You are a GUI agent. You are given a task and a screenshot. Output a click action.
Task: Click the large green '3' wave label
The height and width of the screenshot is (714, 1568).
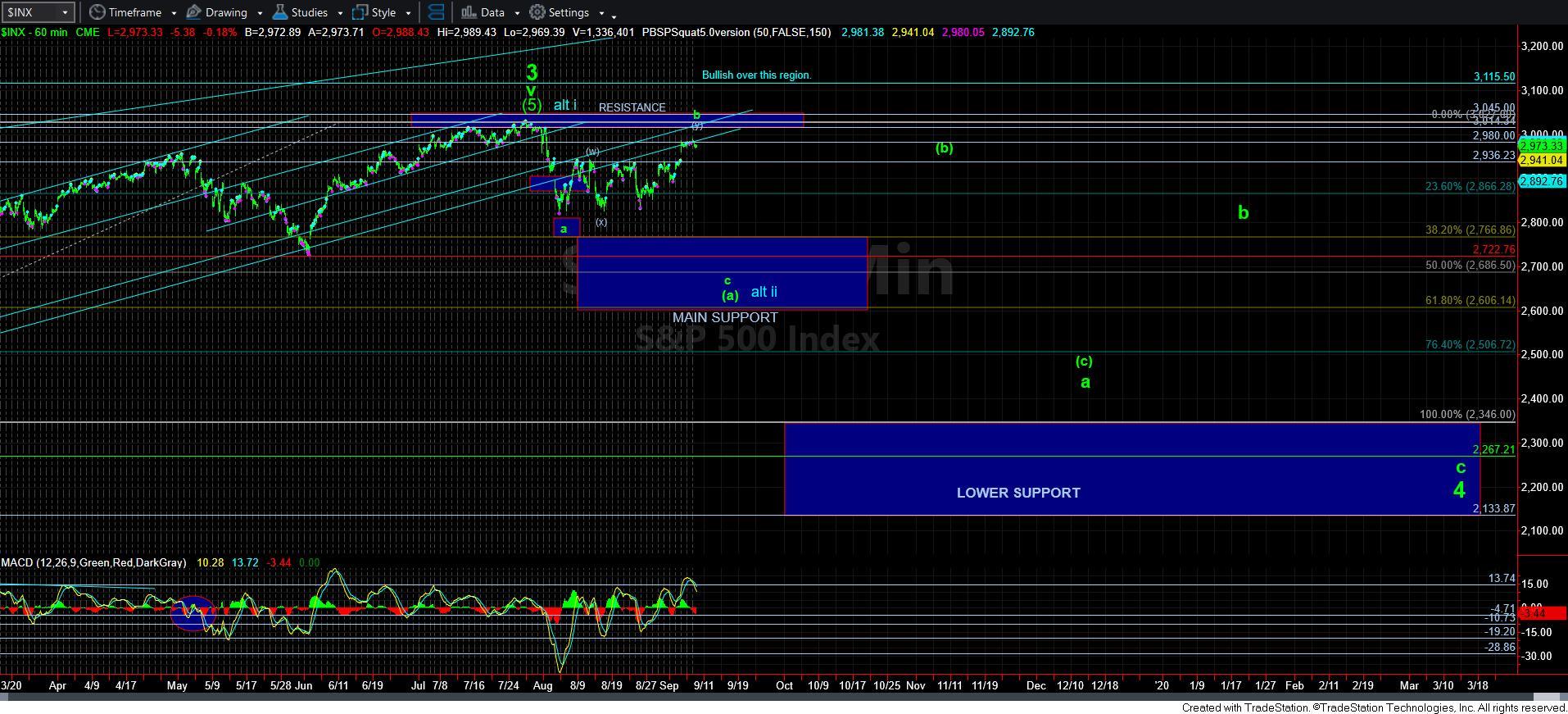(x=532, y=72)
